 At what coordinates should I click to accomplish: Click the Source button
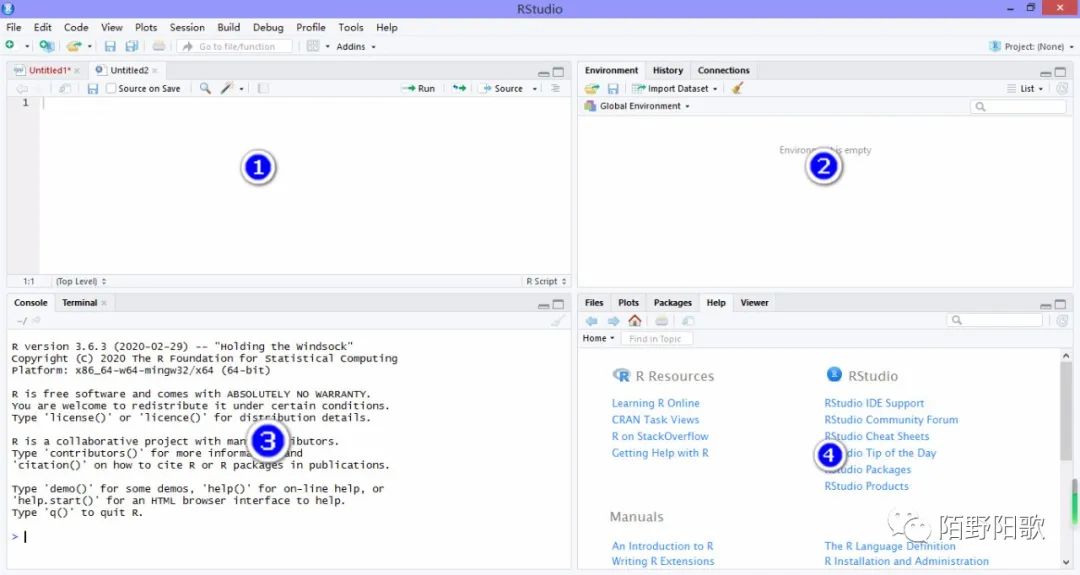point(503,88)
